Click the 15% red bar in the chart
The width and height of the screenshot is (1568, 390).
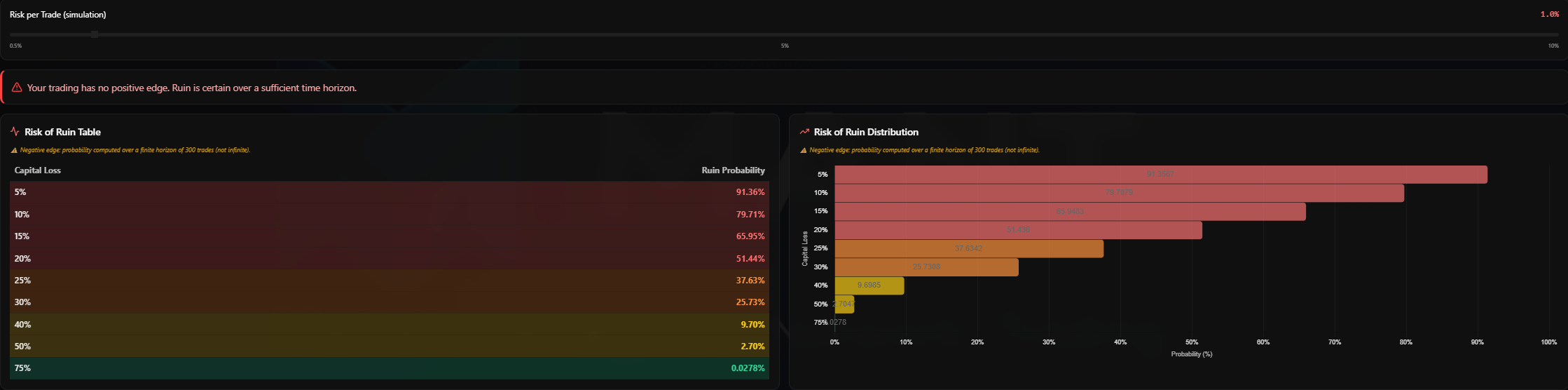pos(1070,212)
